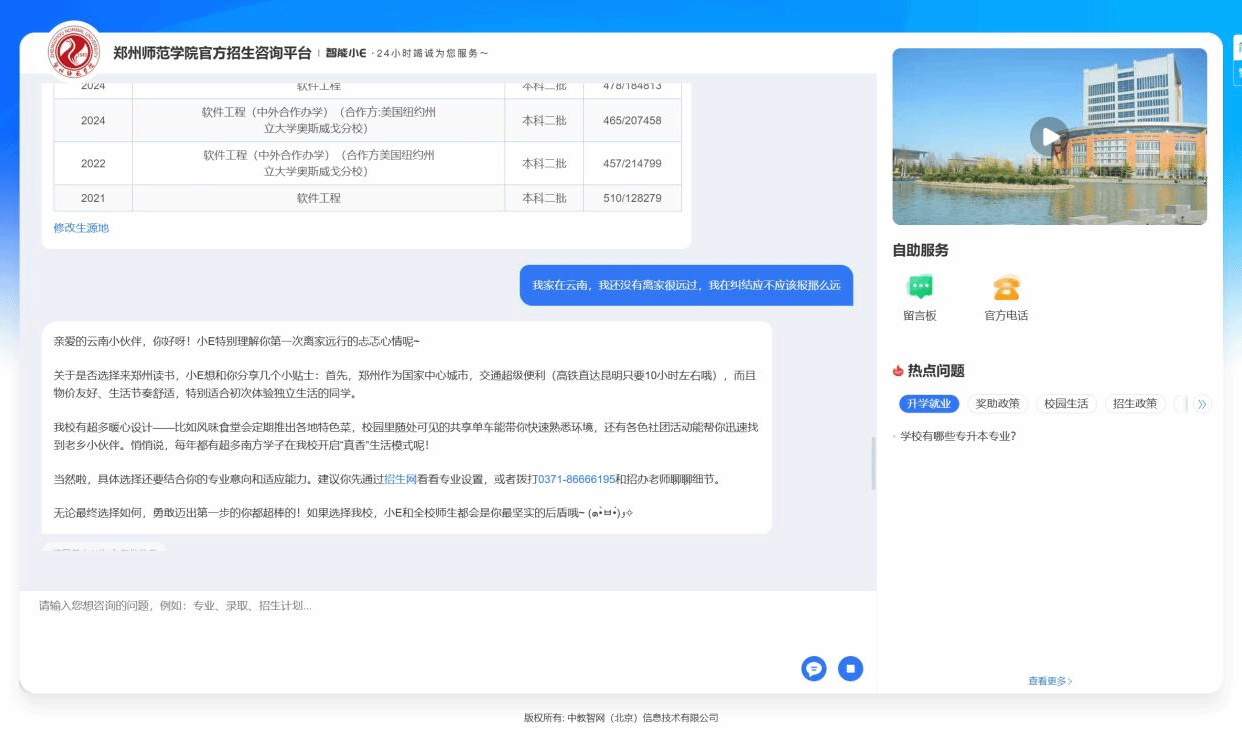The height and width of the screenshot is (740, 1242).
Task: Click question 学校有哪些专升本专业?
Action: (957, 436)
